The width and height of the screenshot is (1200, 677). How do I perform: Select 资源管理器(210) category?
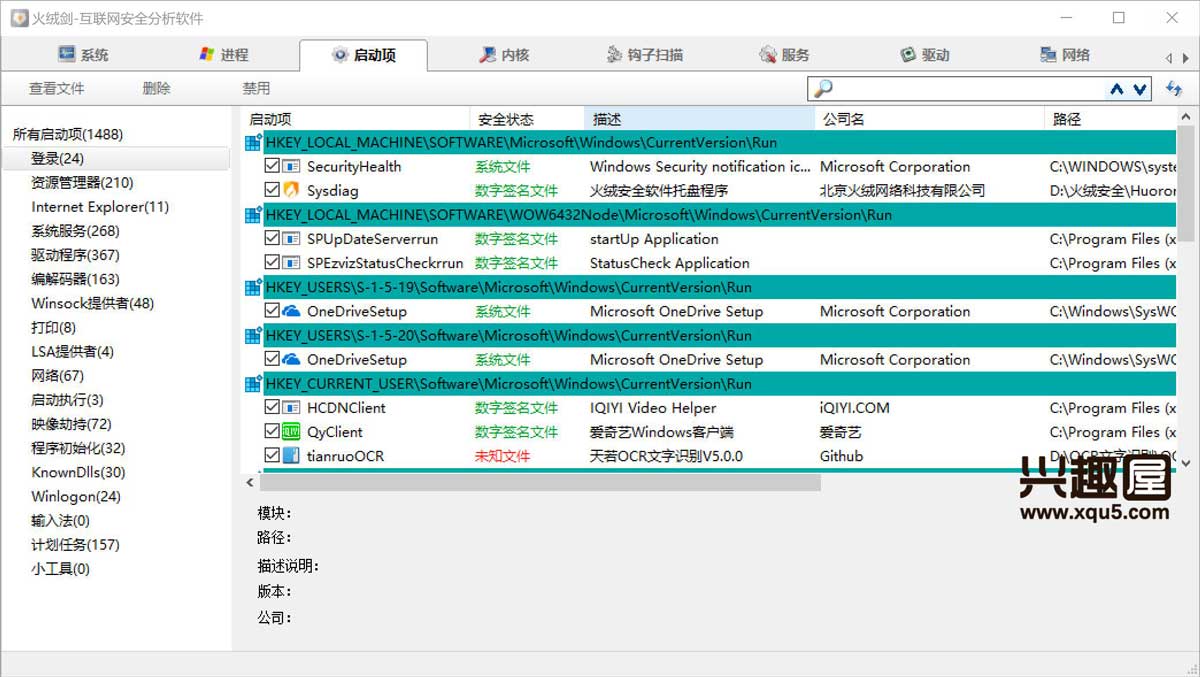coord(82,183)
